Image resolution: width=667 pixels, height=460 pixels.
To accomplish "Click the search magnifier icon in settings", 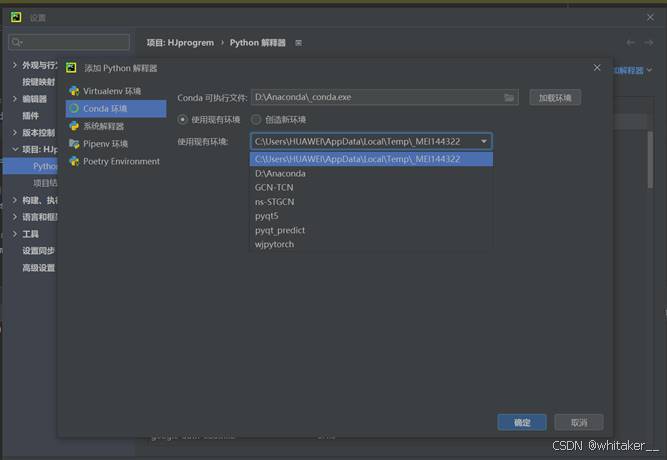I will [x=17, y=42].
